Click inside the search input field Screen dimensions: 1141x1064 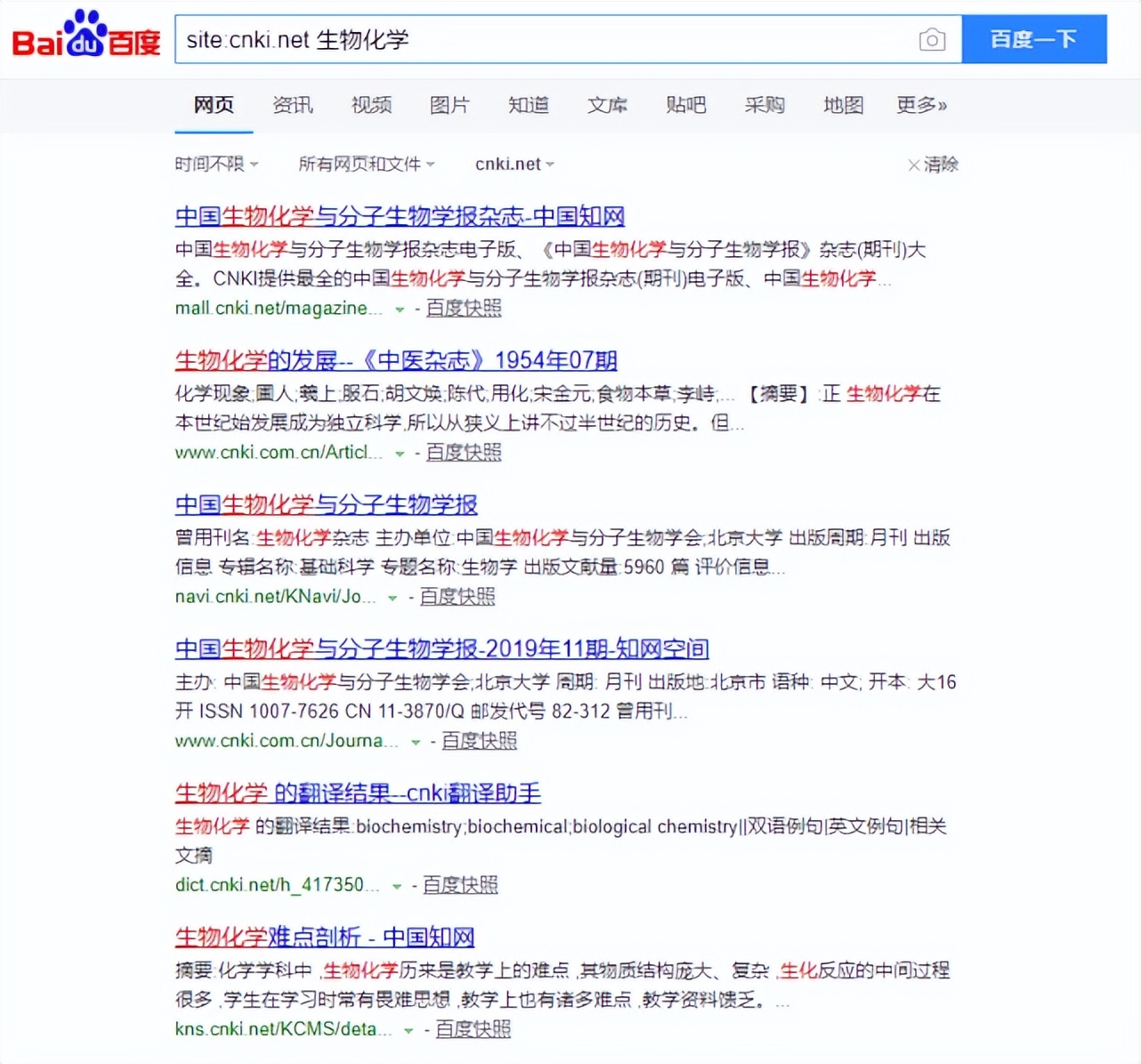pos(534,39)
